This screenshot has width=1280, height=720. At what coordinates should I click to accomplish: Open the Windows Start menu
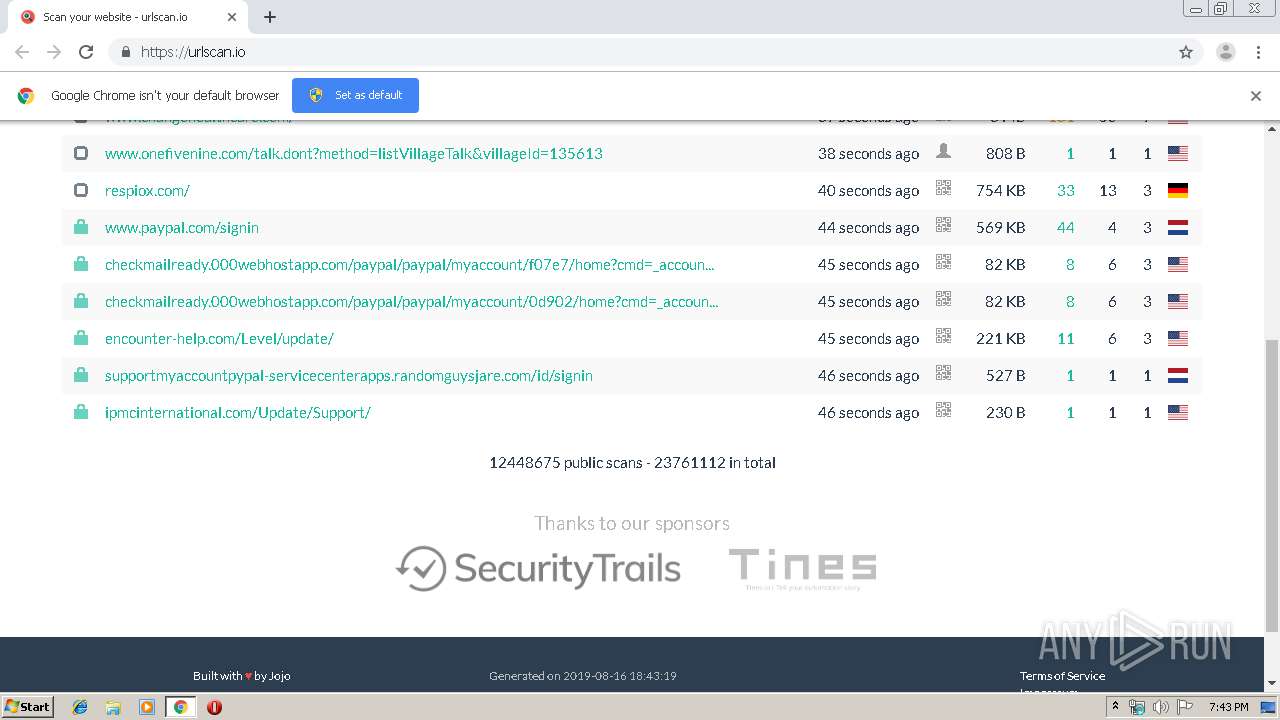click(28, 706)
